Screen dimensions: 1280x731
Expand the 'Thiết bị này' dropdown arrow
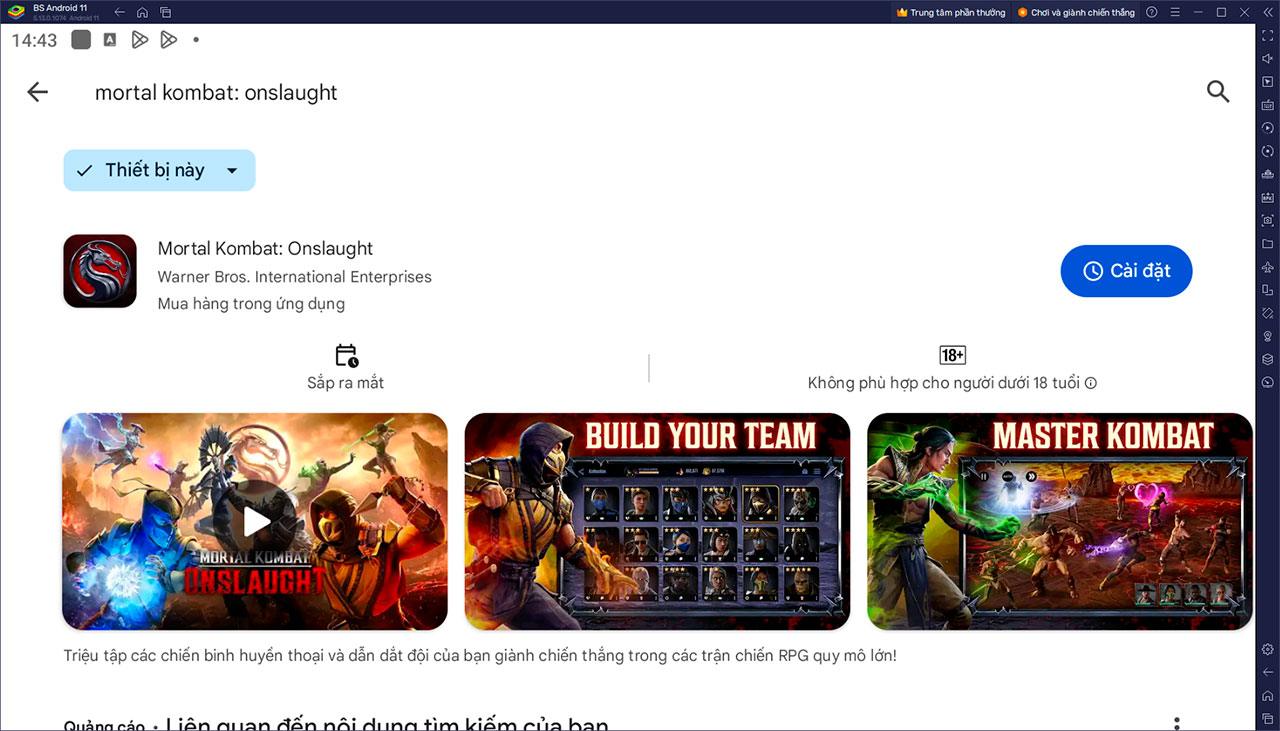click(232, 171)
